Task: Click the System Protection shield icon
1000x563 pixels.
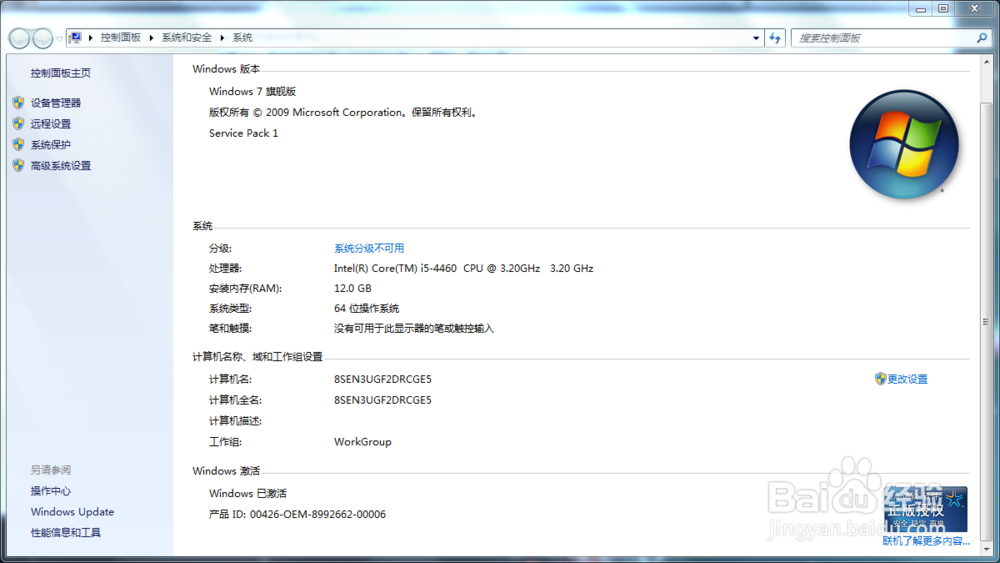Action: [18, 145]
